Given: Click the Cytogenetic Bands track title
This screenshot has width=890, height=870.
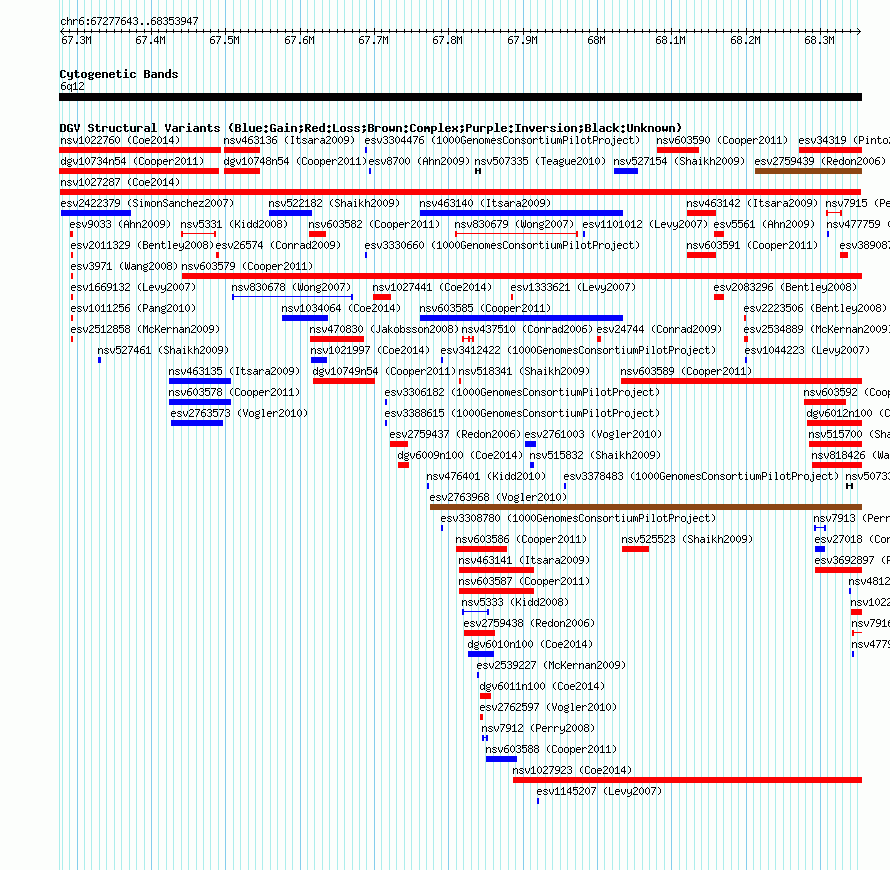Looking at the screenshot, I should [x=119, y=74].
